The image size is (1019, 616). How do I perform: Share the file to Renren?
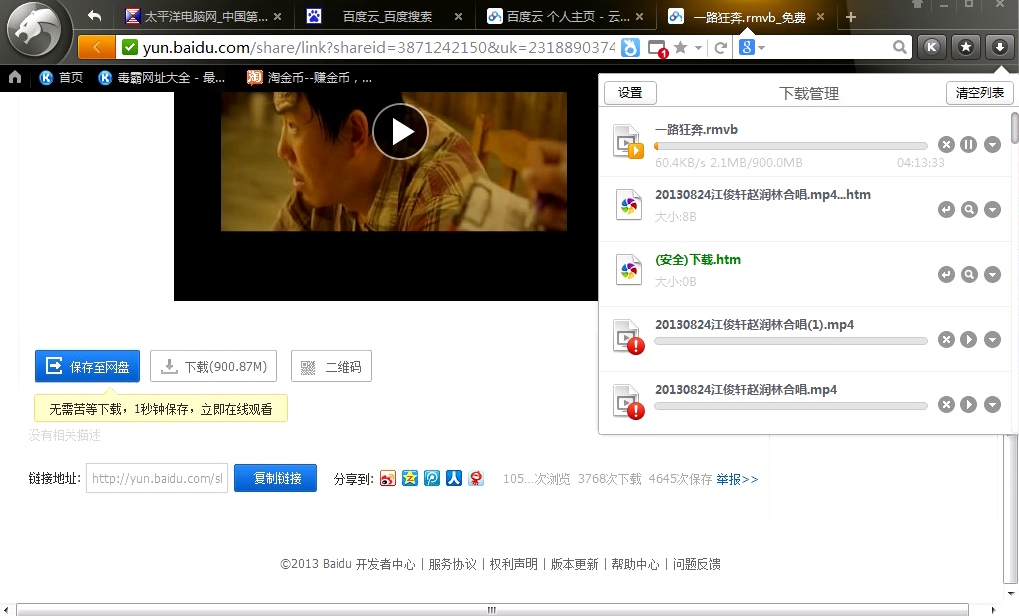point(454,478)
